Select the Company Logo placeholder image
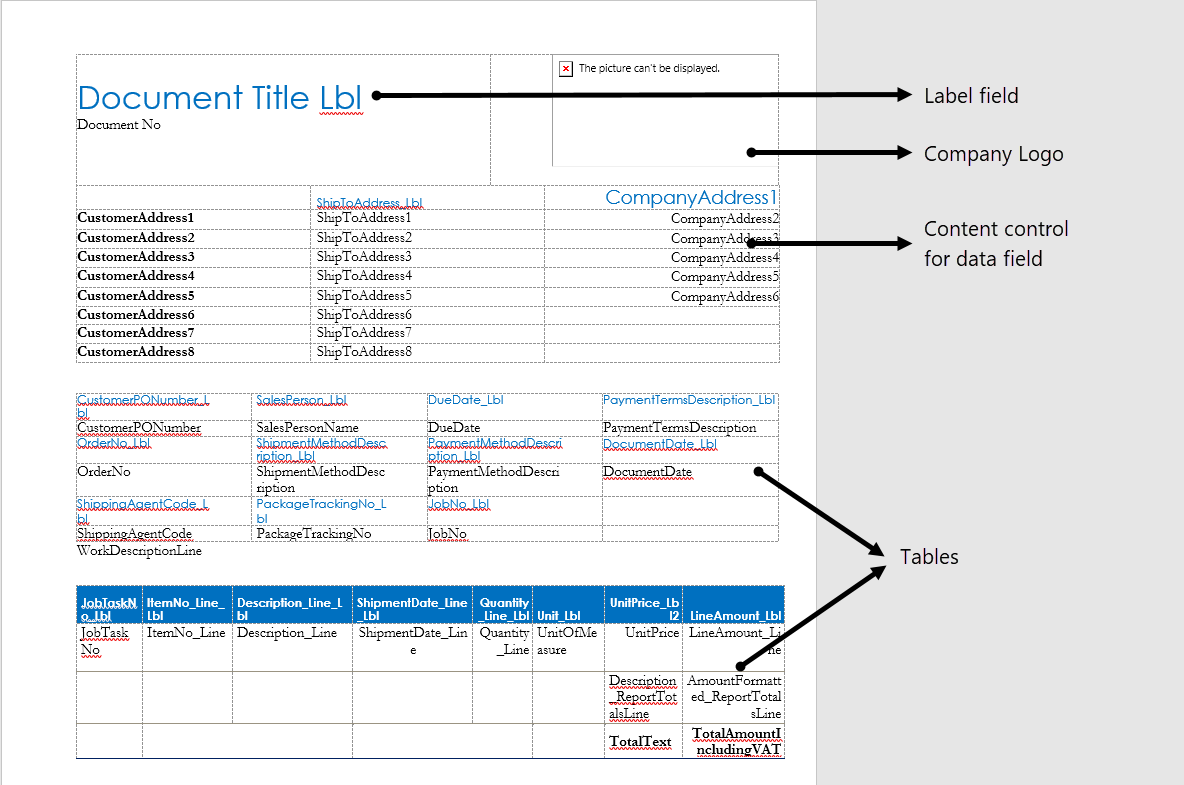Image resolution: width=1184 pixels, height=785 pixels. [x=665, y=110]
